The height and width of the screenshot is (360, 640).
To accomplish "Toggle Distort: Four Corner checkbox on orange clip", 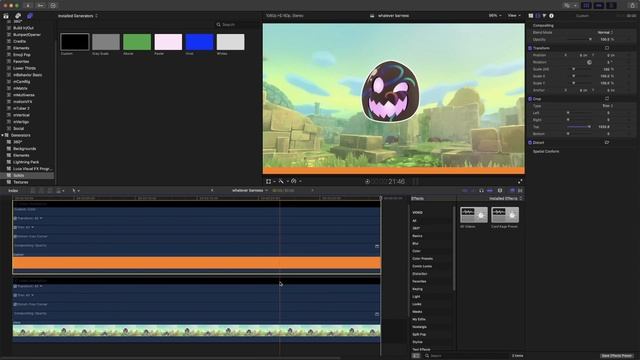I will (16, 236).
